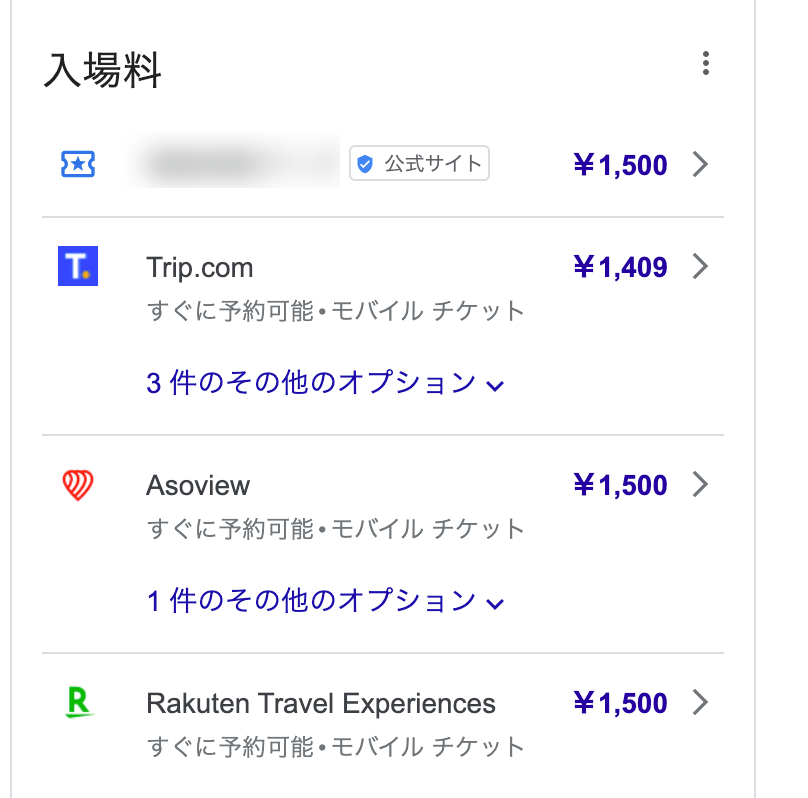Click the arrow beside the official site price
The image size is (808, 798).
tap(700, 164)
